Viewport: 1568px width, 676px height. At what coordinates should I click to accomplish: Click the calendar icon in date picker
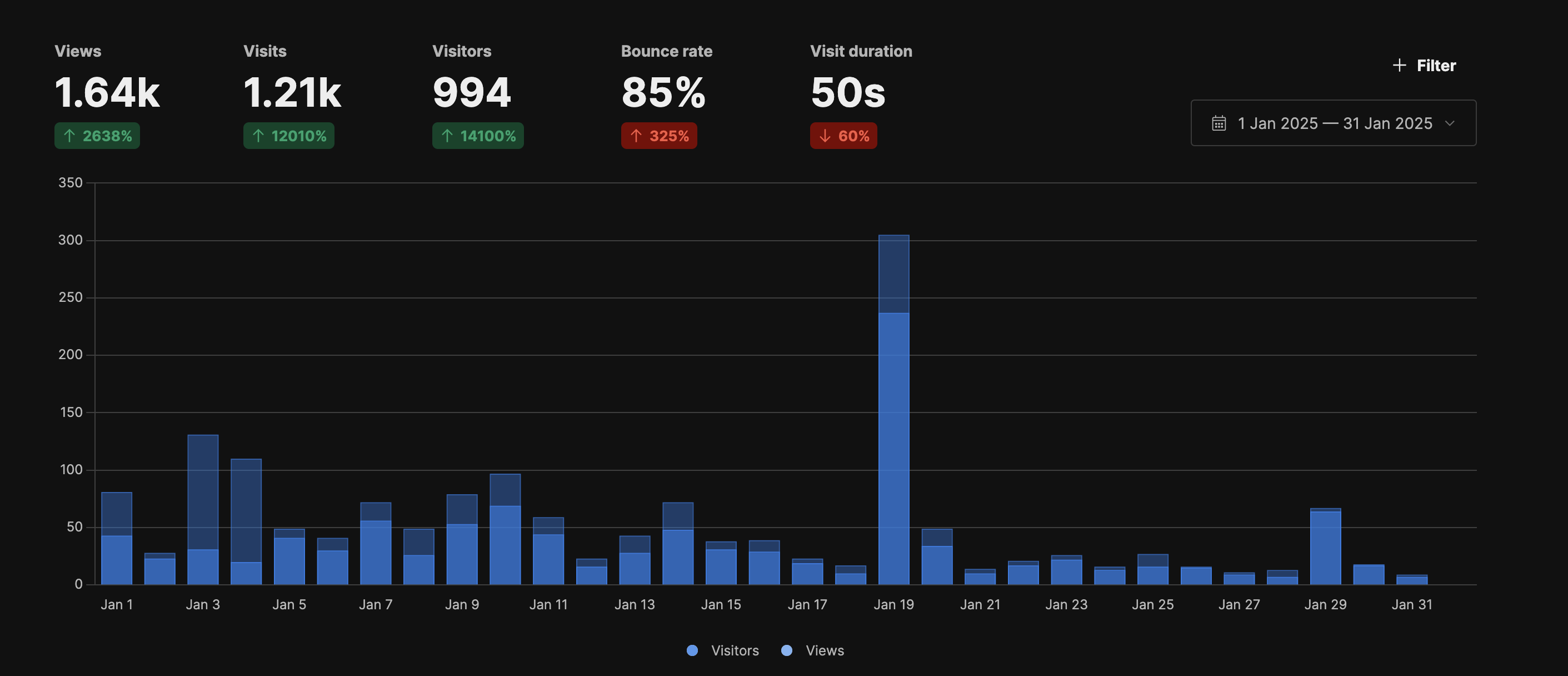(1219, 123)
